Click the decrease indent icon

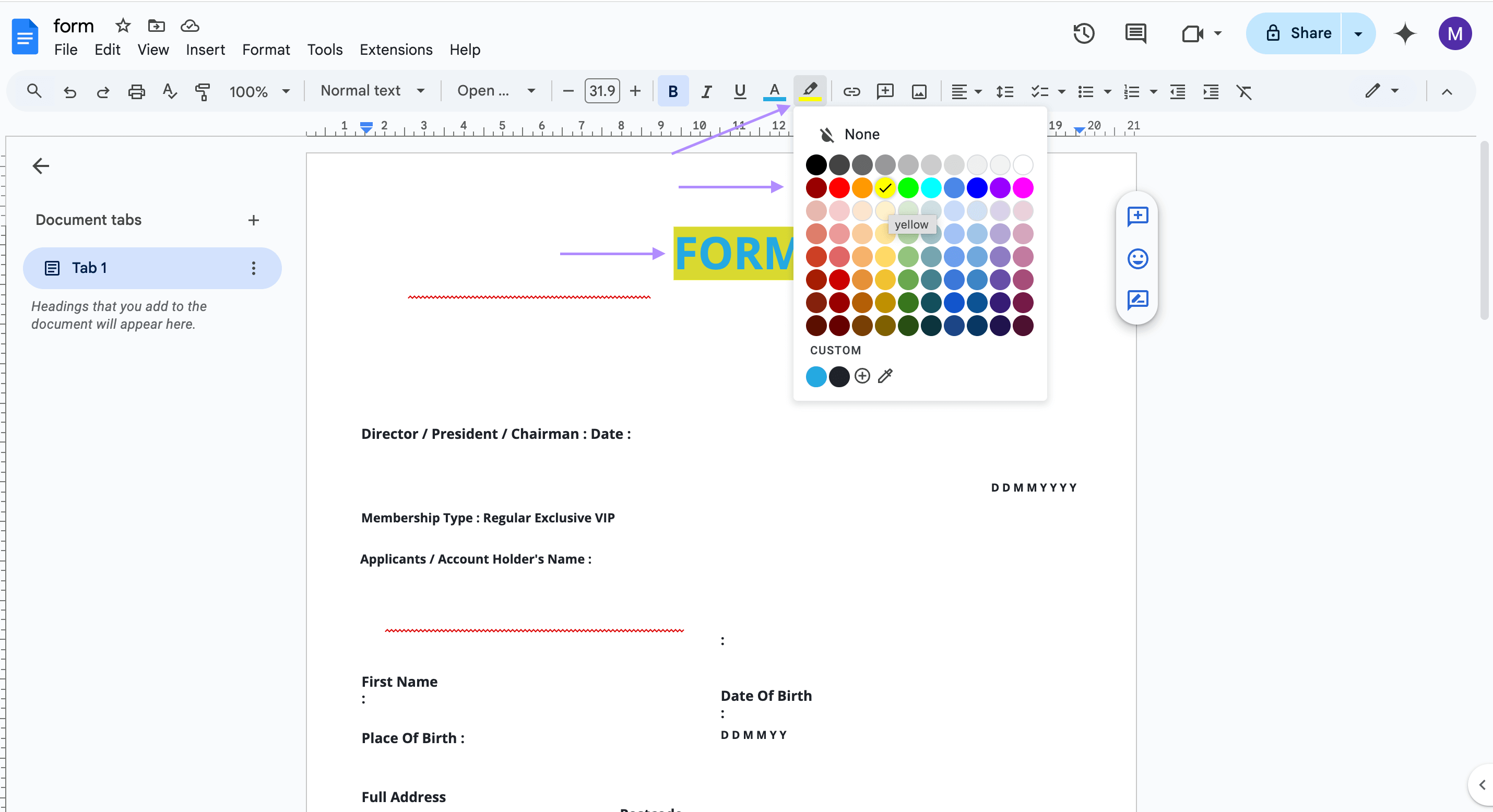pyautogui.click(x=1177, y=91)
